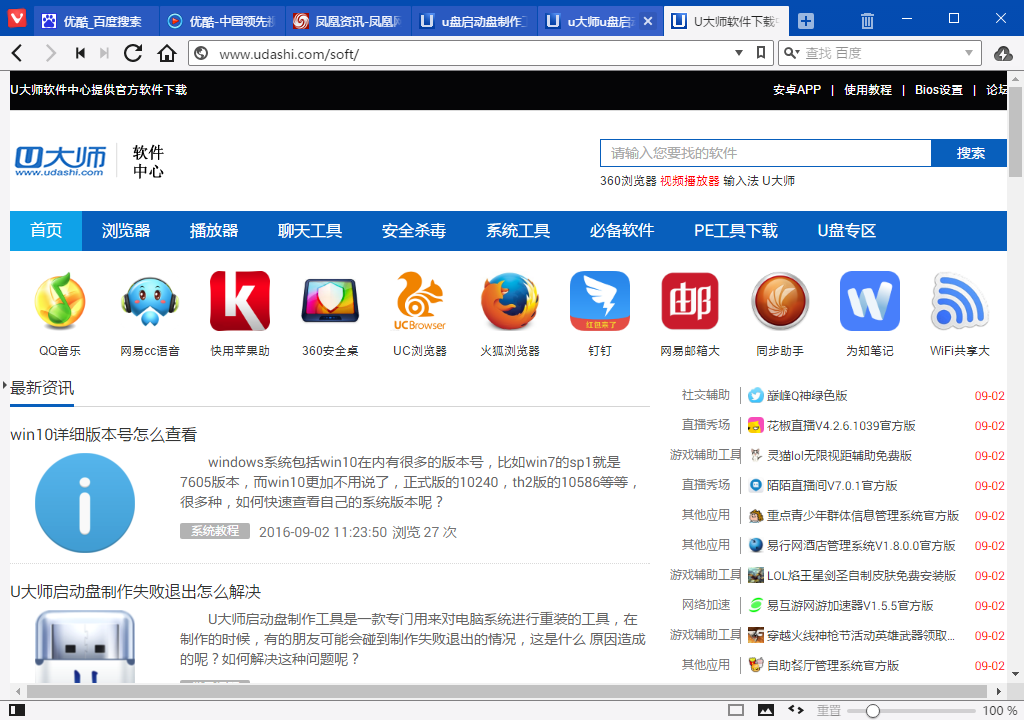
Task: Click the zoom slider in status bar
Action: coord(873,710)
